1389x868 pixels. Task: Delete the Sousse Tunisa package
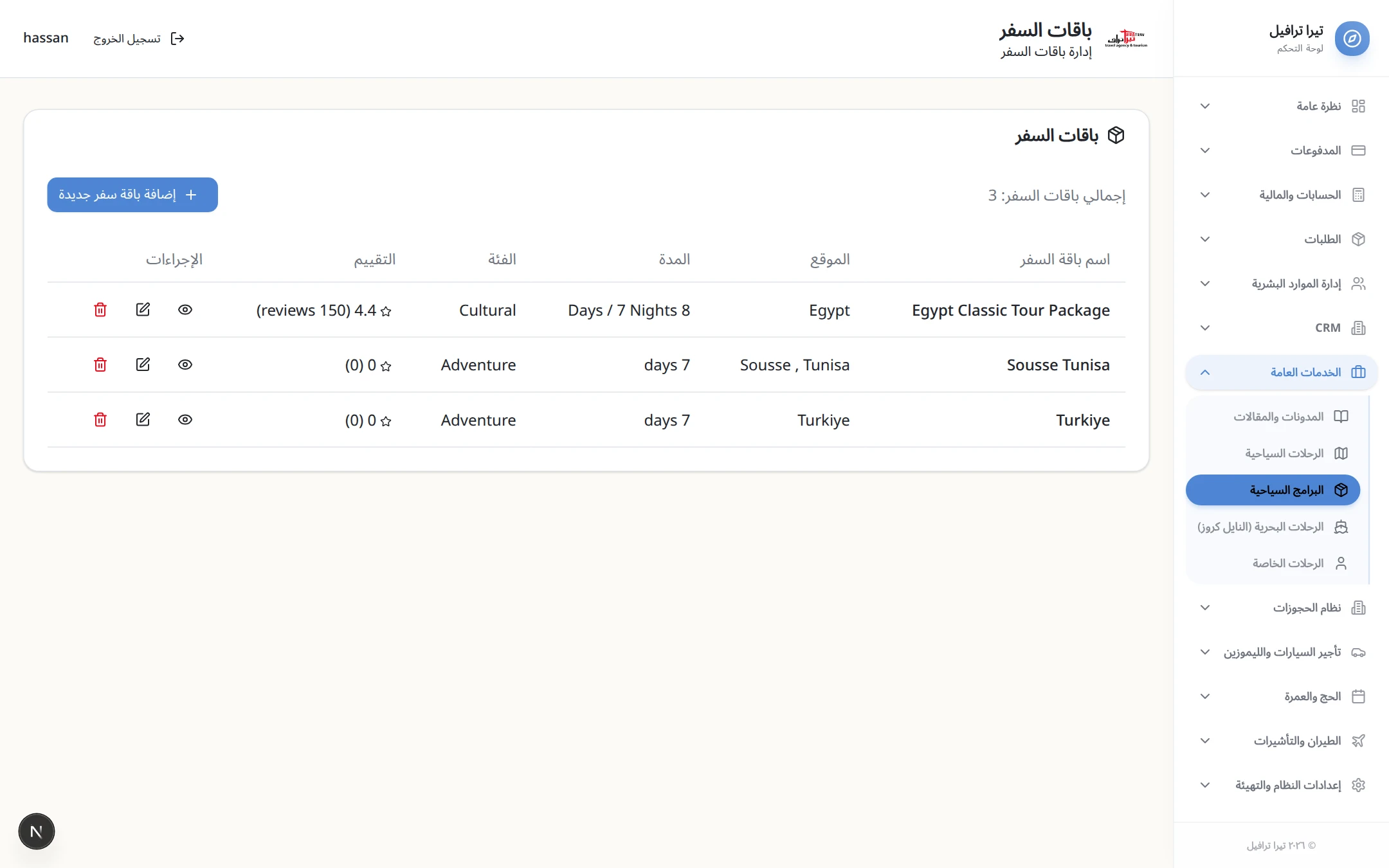coord(100,365)
